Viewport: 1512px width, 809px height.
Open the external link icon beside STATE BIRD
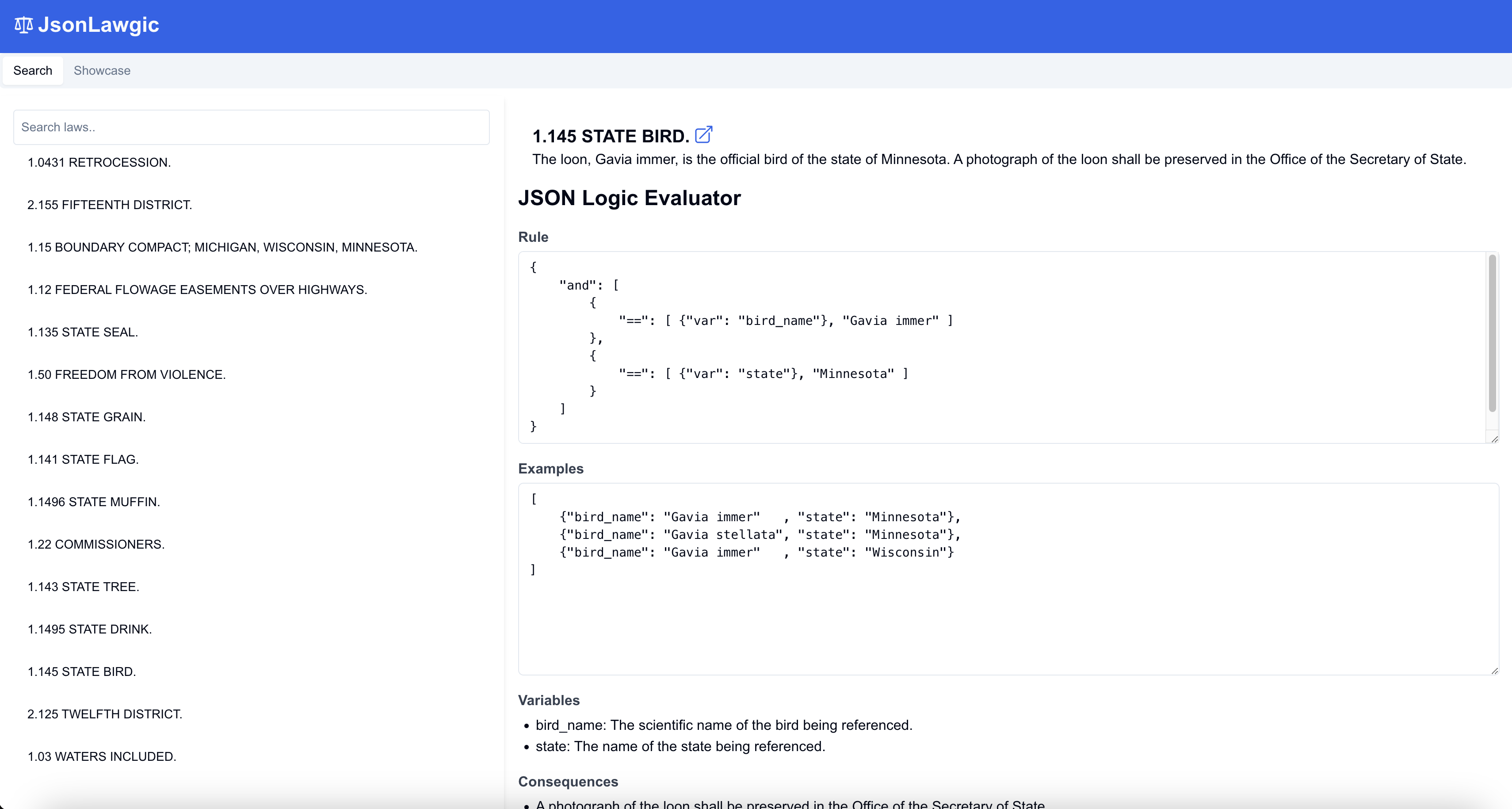tap(703, 135)
